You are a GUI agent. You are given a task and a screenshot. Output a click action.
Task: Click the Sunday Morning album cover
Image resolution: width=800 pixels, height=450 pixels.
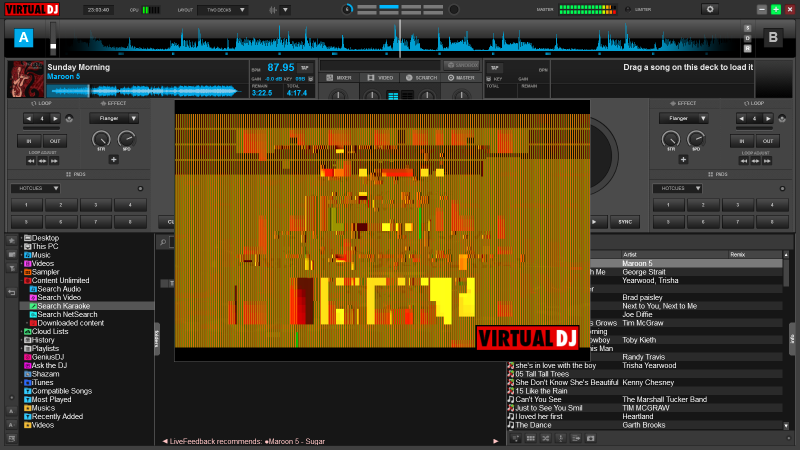tap(26, 79)
